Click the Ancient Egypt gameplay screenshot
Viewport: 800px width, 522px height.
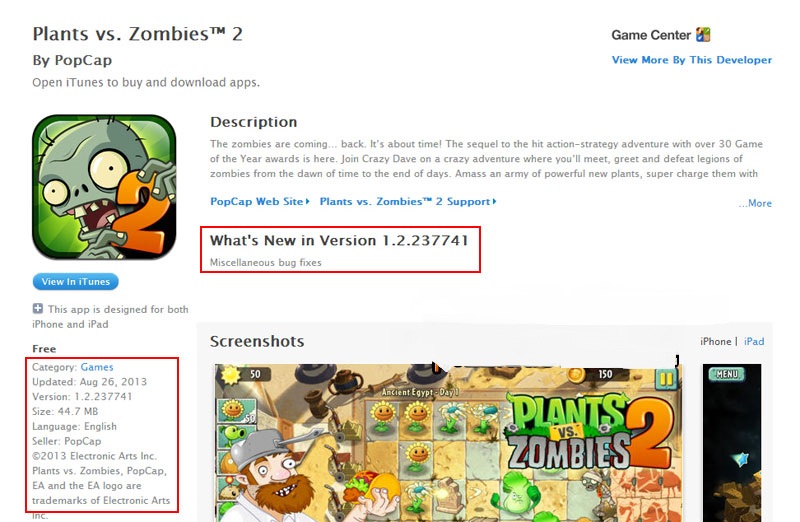[448, 442]
